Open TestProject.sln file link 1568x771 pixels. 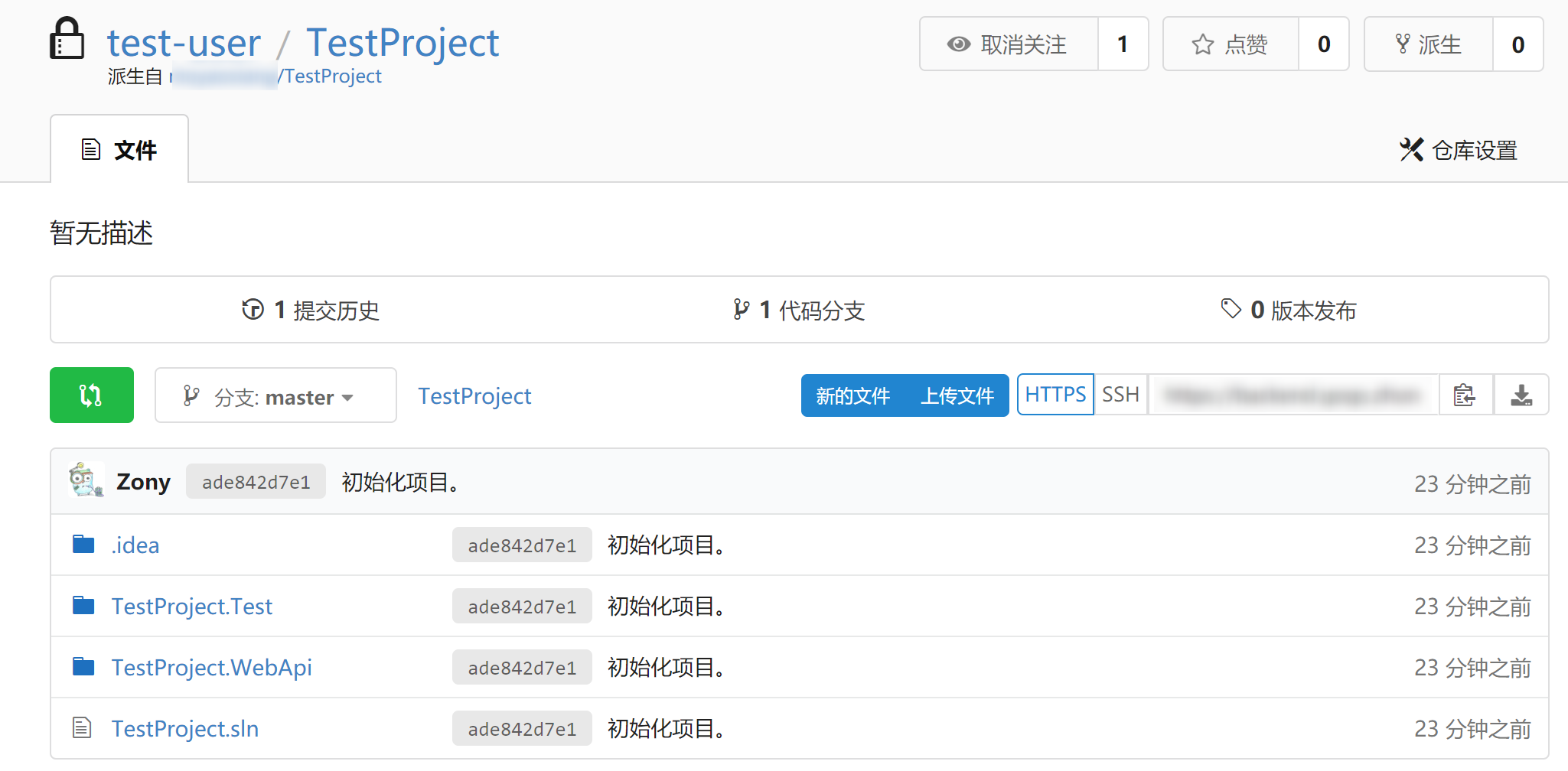(185, 729)
